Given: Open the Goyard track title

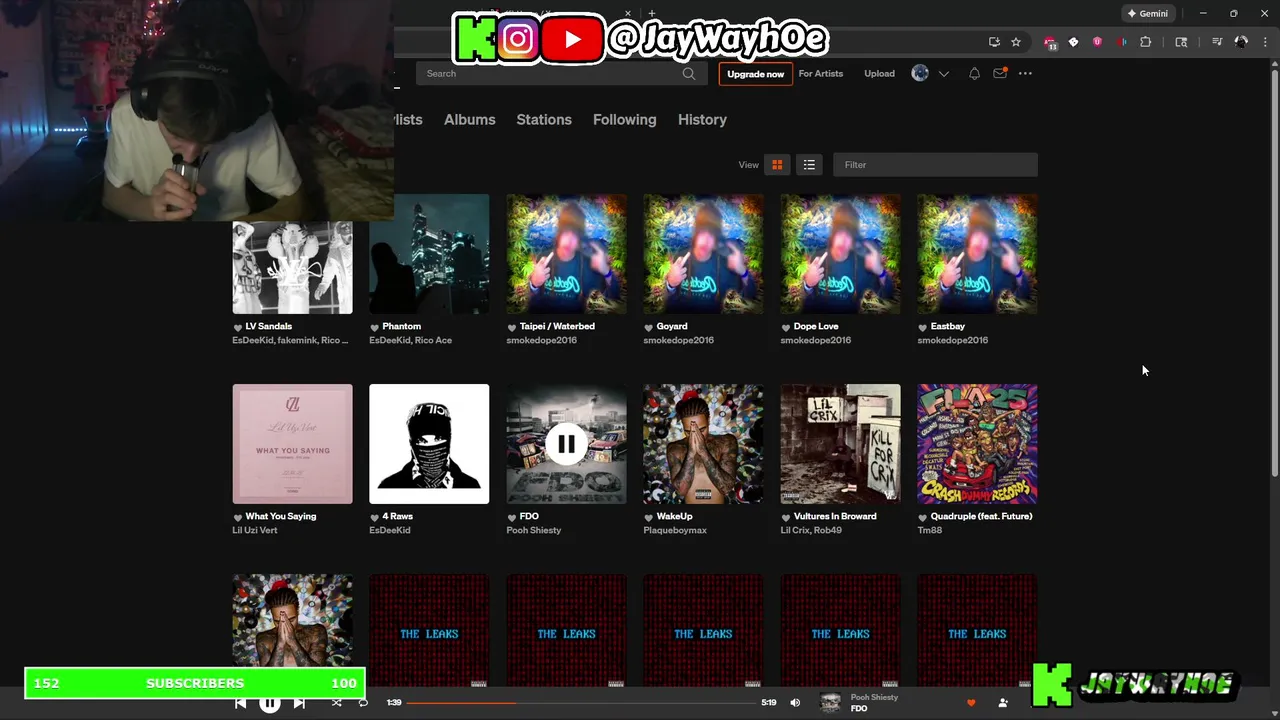Looking at the screenshot, I should 672,326.
